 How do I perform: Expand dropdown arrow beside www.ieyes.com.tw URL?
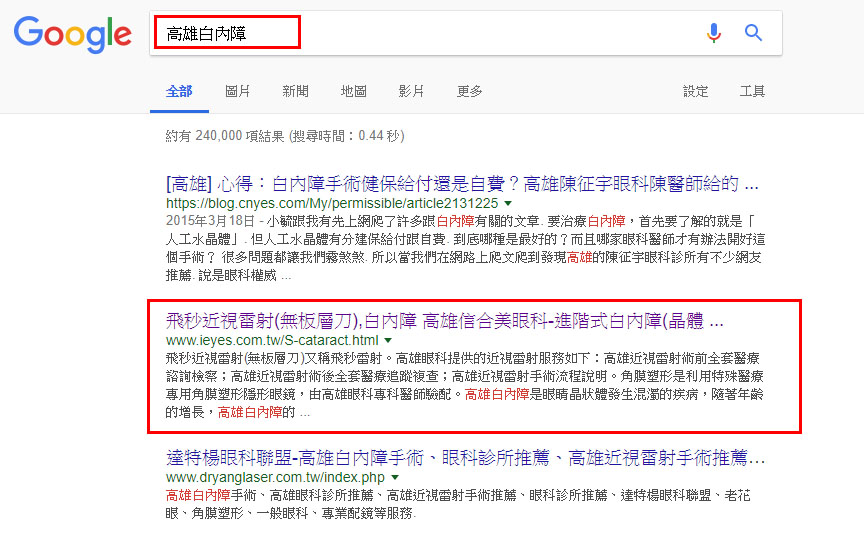coord(388,340)
